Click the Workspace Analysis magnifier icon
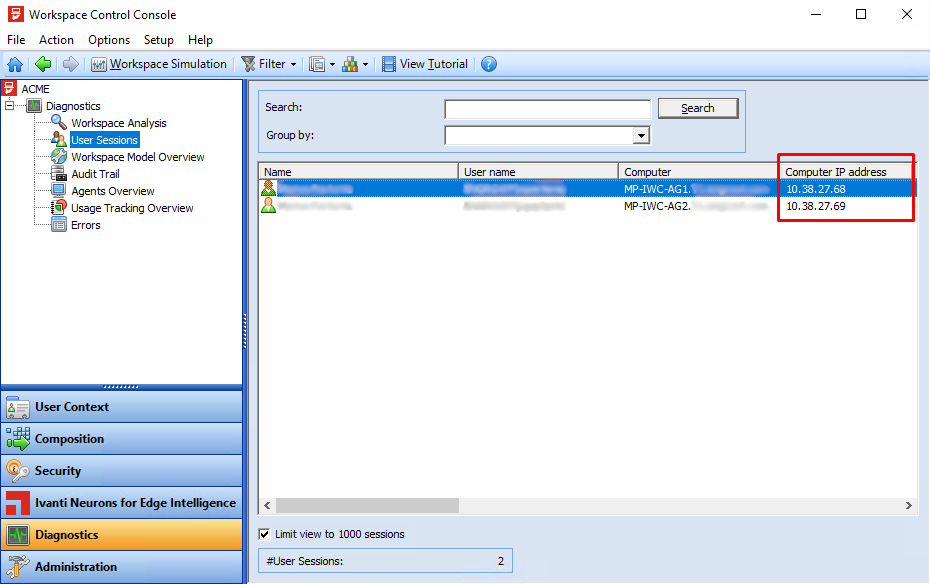 [x=59, y=122]
